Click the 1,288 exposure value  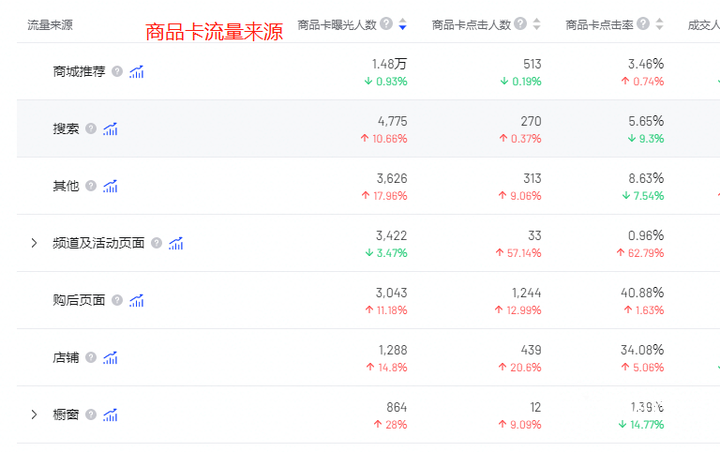point(393,350)
